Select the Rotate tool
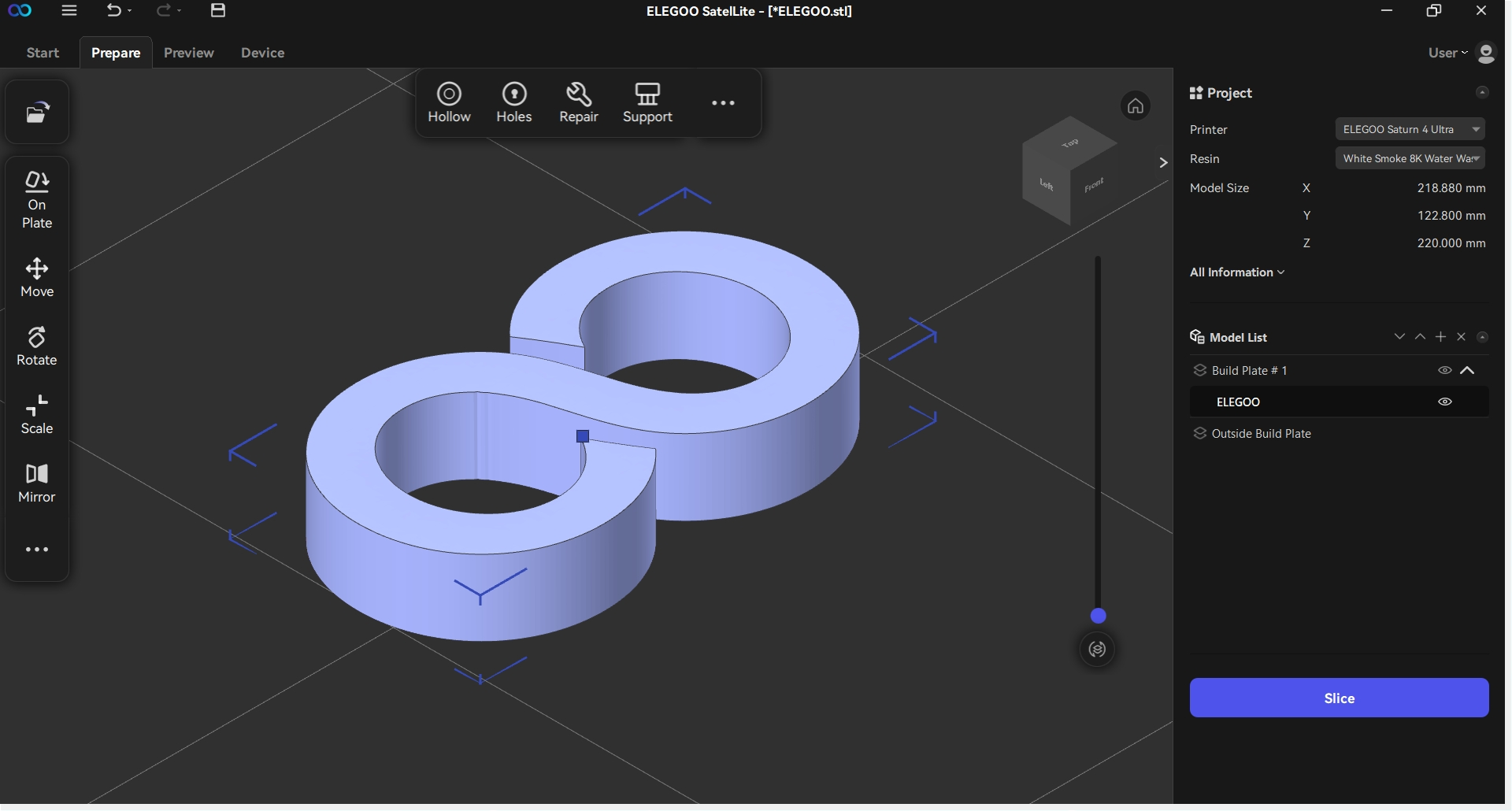This screenshot has height=811, width=1512. click(37, 346)
